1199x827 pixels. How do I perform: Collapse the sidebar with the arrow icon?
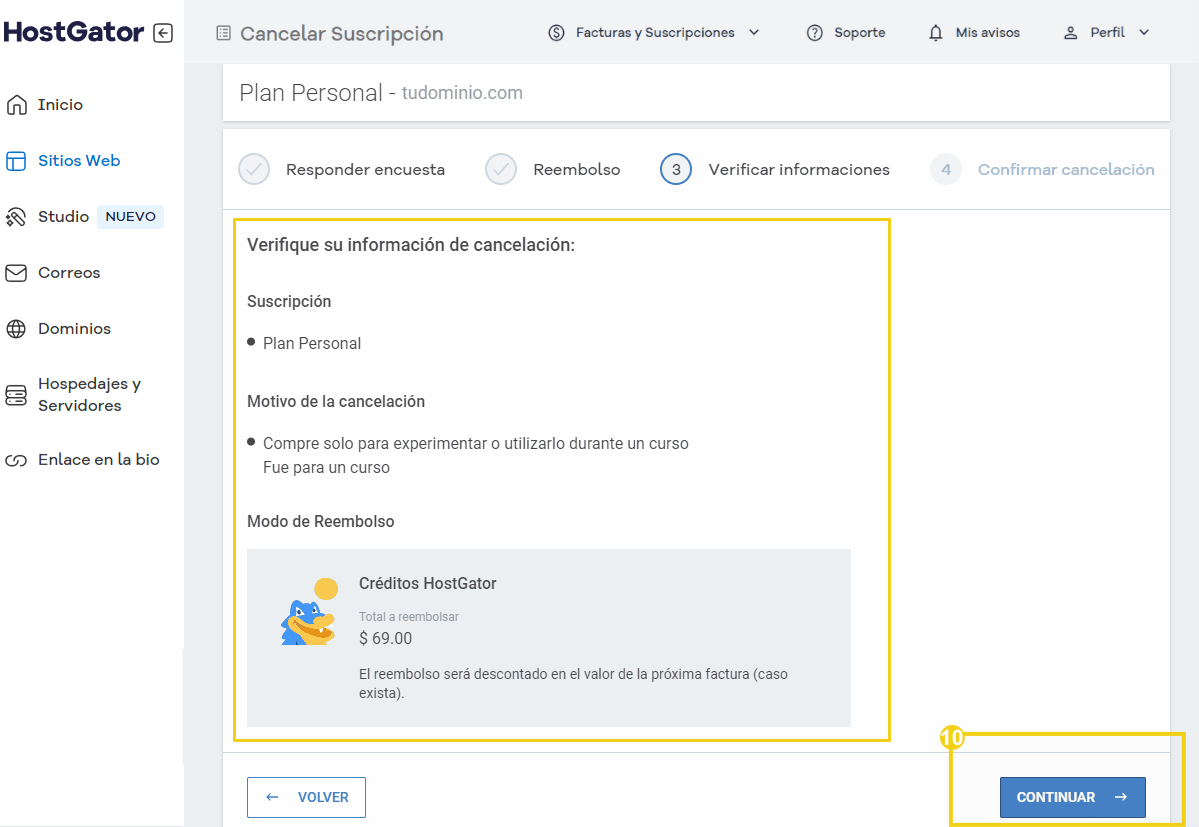point(163,33)
